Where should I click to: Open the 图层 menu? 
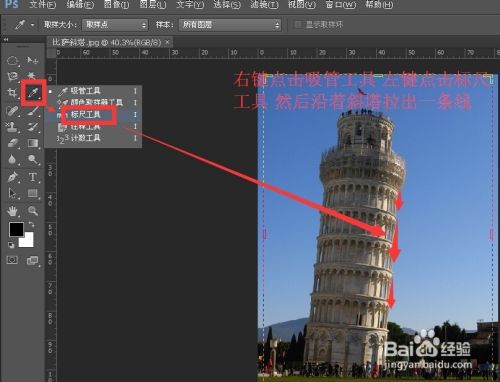153,5
